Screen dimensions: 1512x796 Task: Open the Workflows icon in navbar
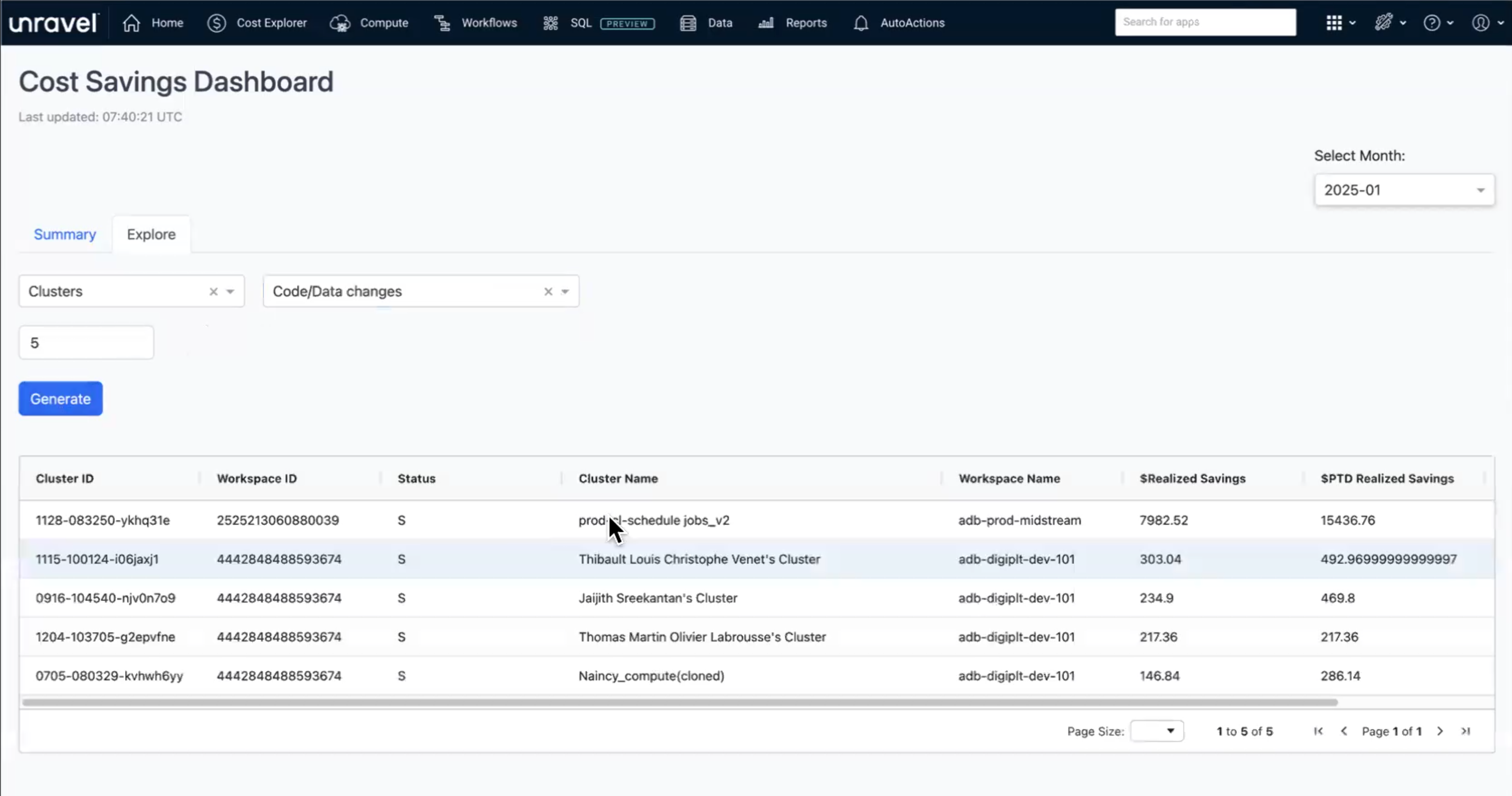pyautogui.click(x=442, y=23)
